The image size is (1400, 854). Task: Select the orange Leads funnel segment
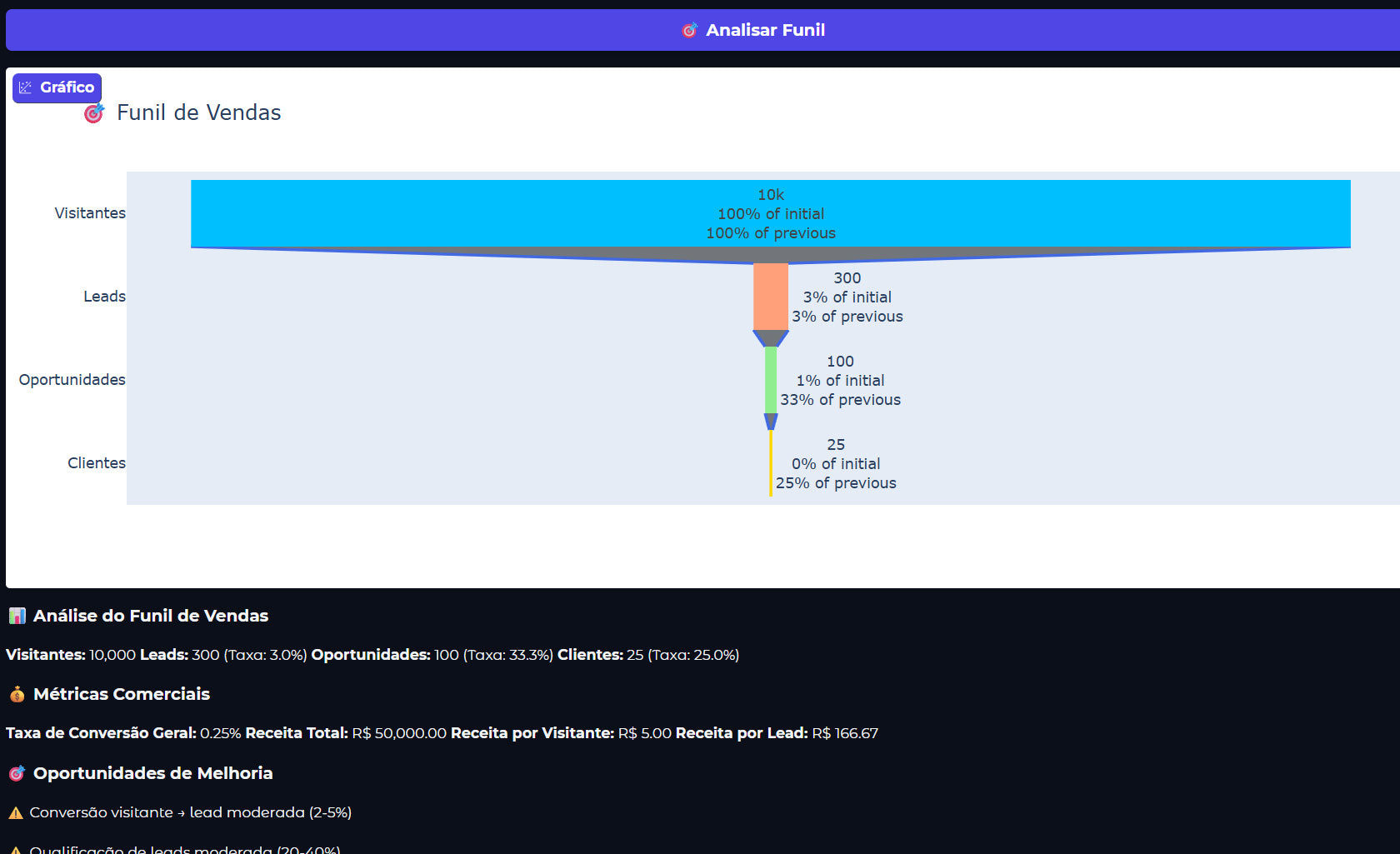tap(770, 297)
